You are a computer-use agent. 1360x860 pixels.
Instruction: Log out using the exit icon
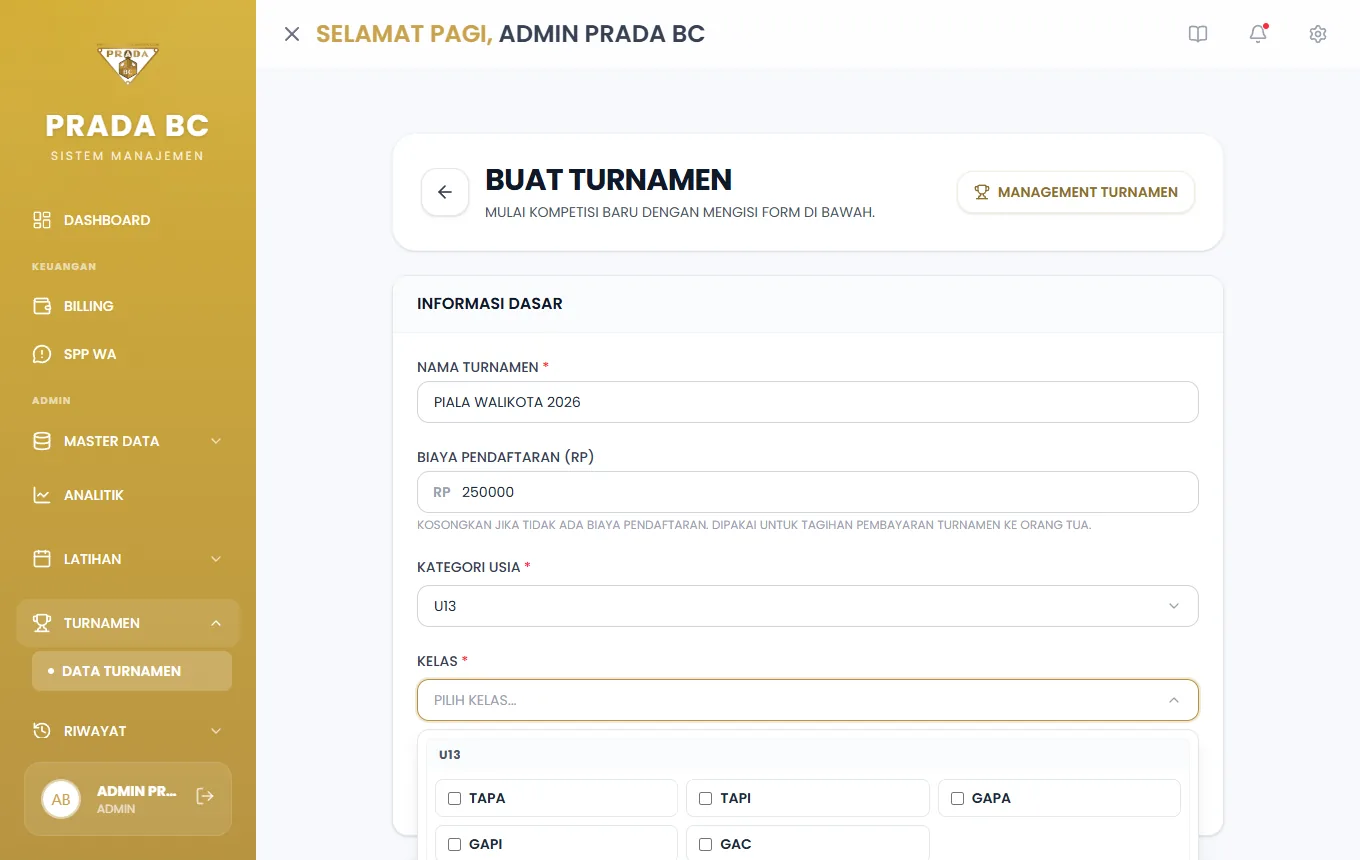pos(205,796)
